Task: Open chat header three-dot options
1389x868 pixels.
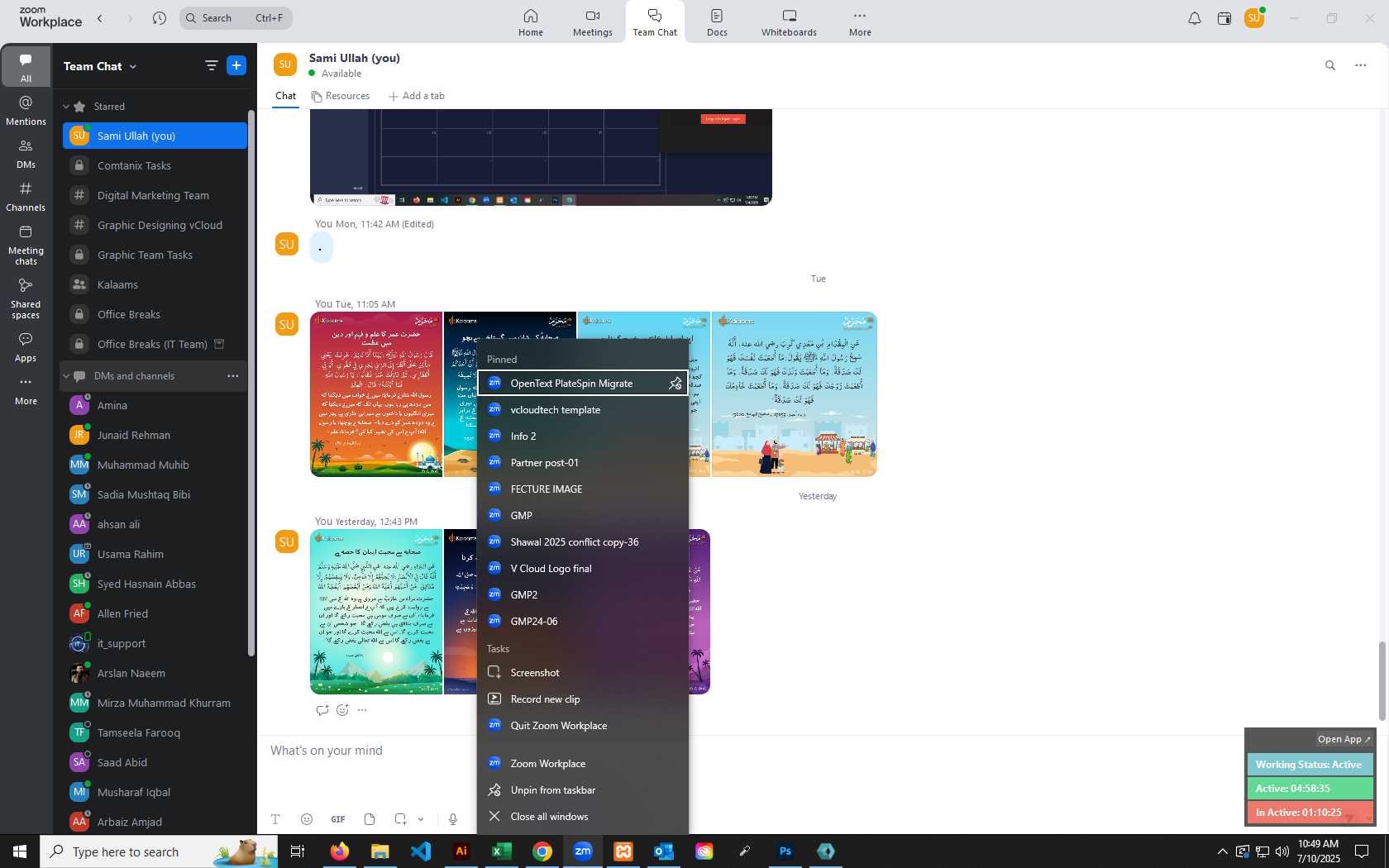Action: coord(1361,65)
